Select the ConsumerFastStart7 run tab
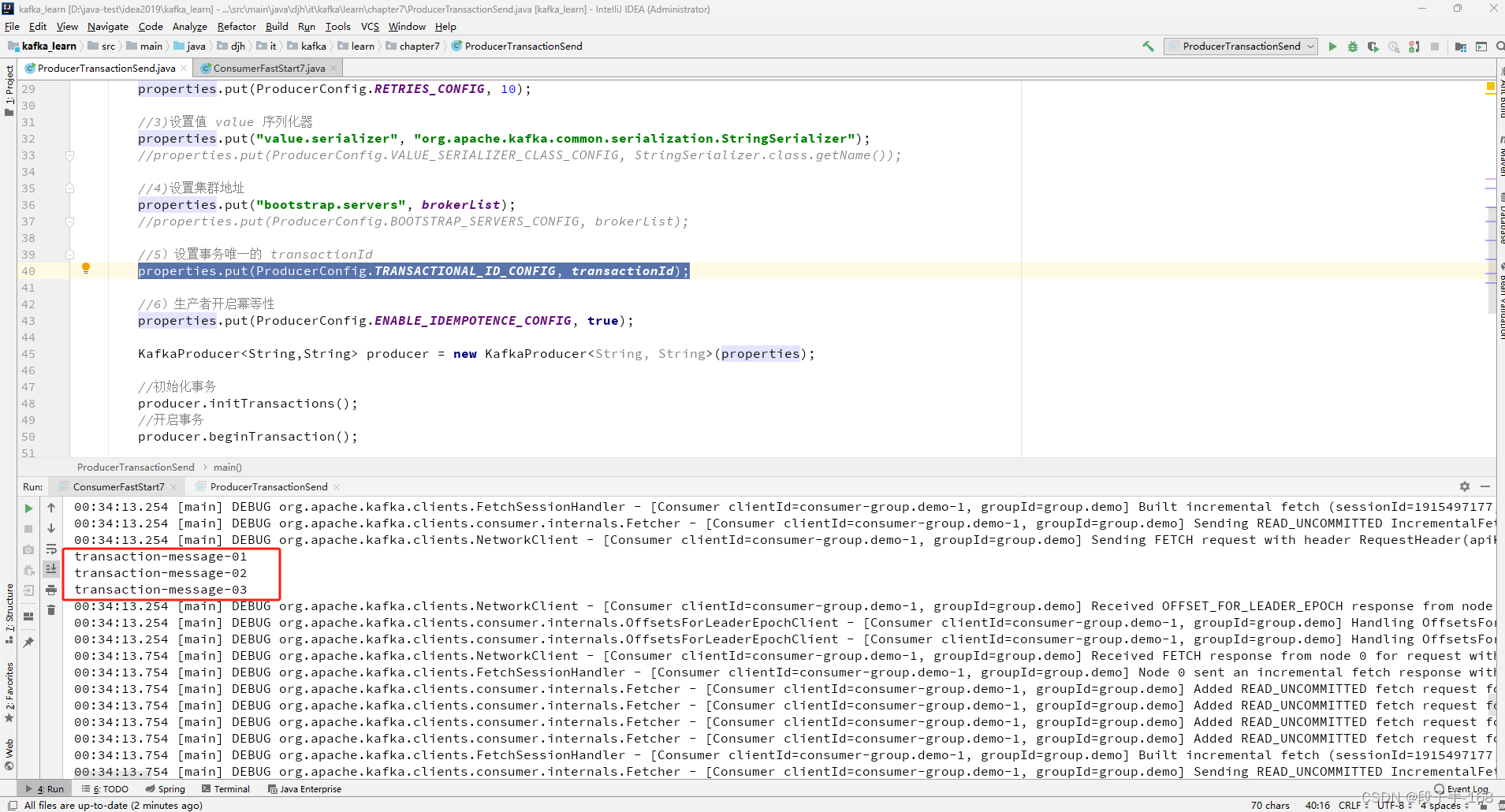Viewport: 1505px width, 812px height. (x=118, y=486)
